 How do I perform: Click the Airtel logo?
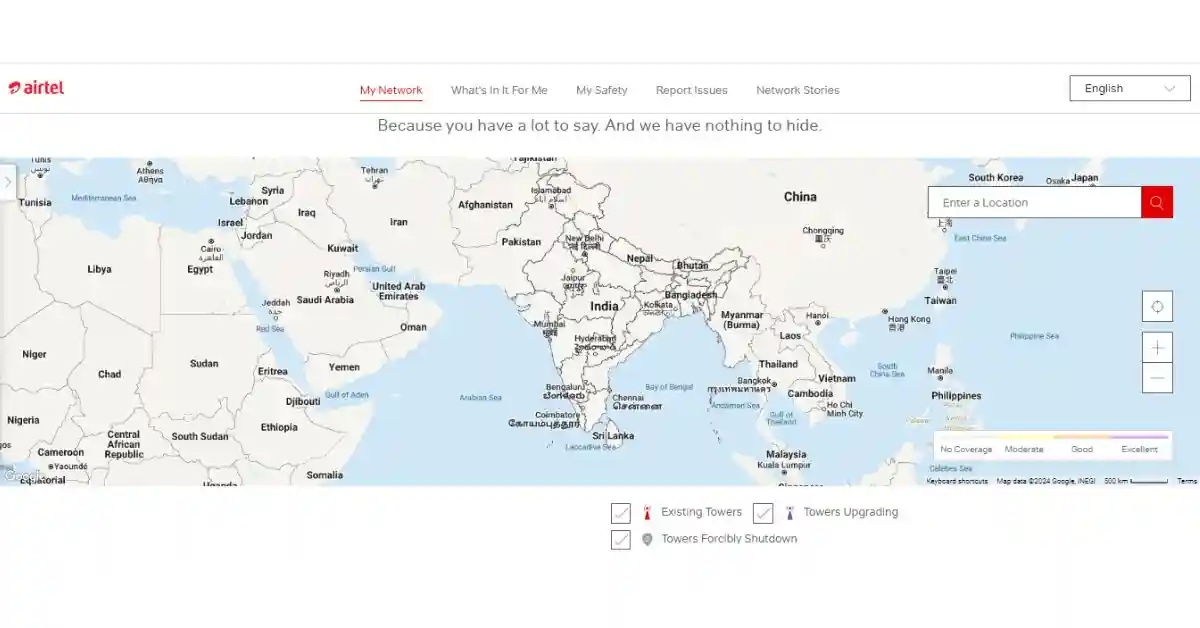(x=36, y=88)
